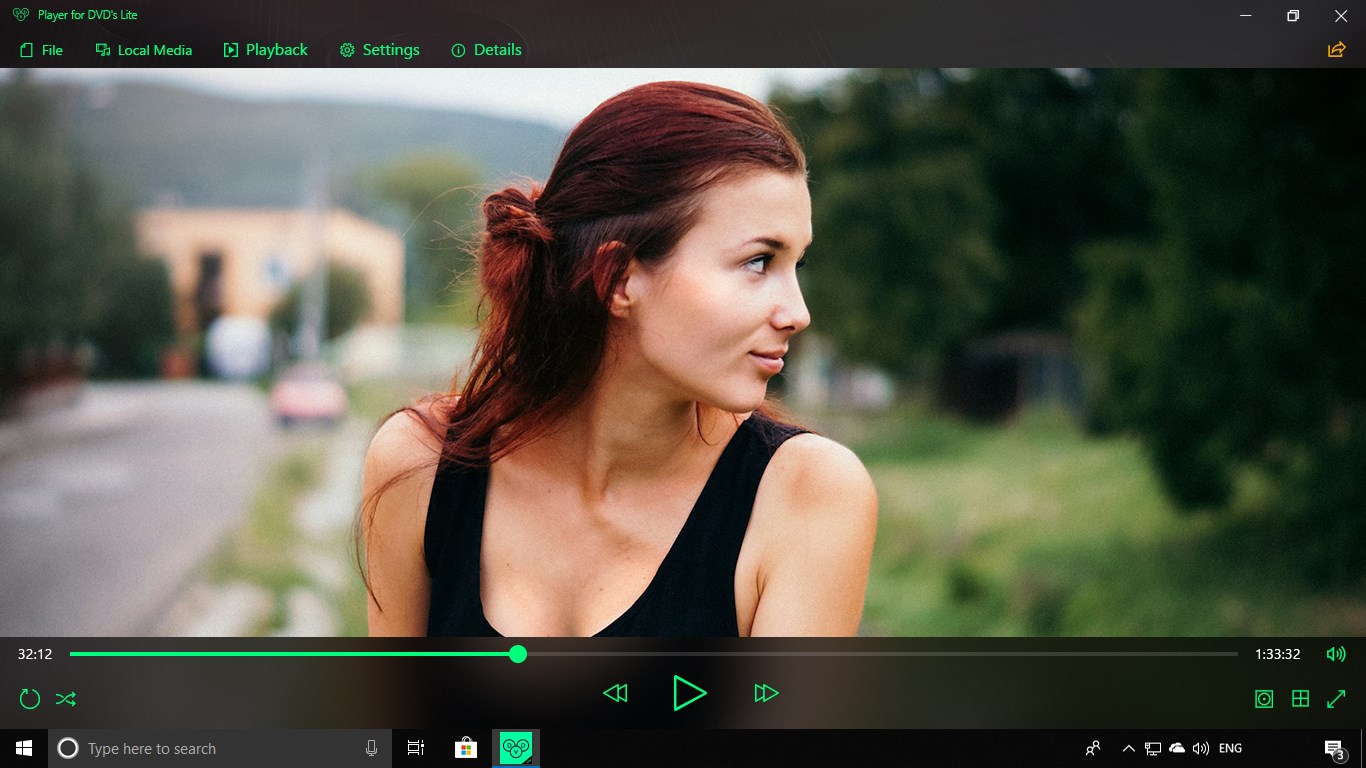Click the playback progress slider handle
The width and height of the screenshot is (1366, 768).
click(x=518, y=654)
